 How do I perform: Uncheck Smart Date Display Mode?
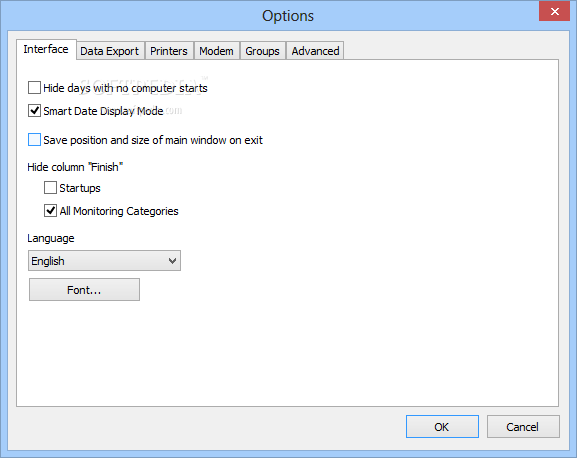point(35,111)
